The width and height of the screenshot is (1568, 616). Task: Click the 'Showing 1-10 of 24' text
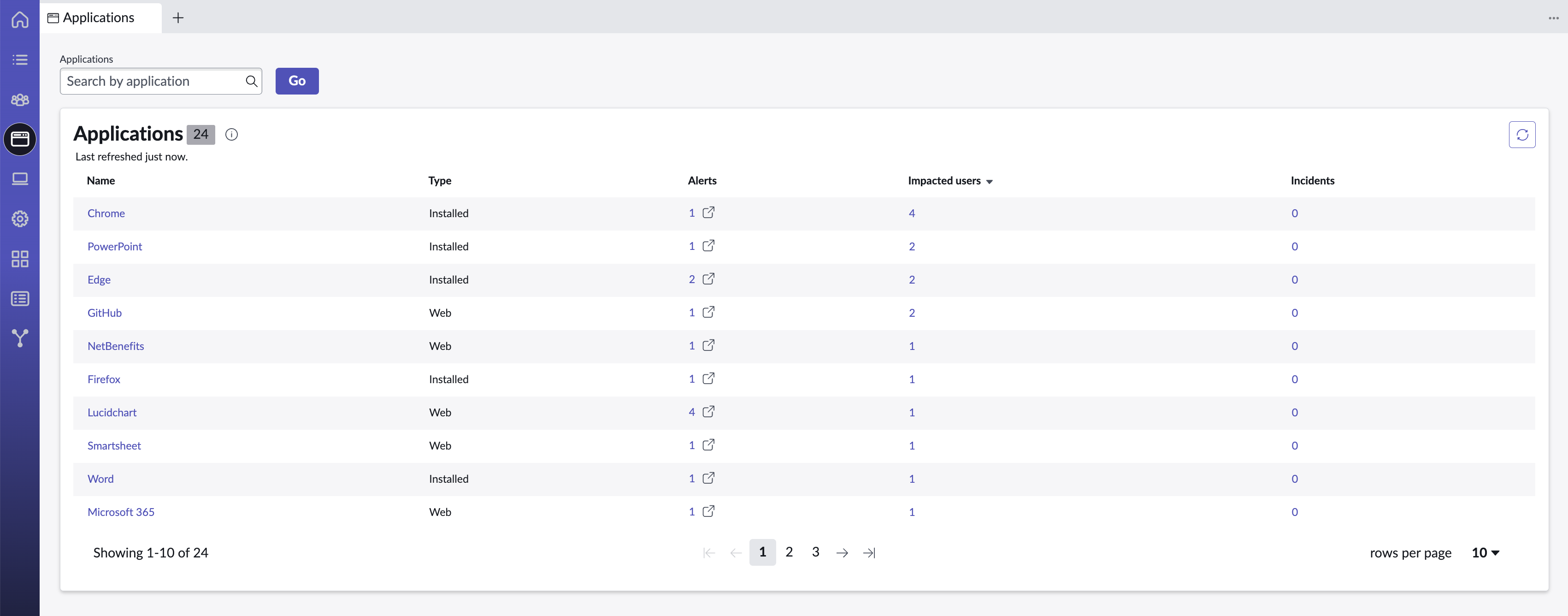point(150,553)
